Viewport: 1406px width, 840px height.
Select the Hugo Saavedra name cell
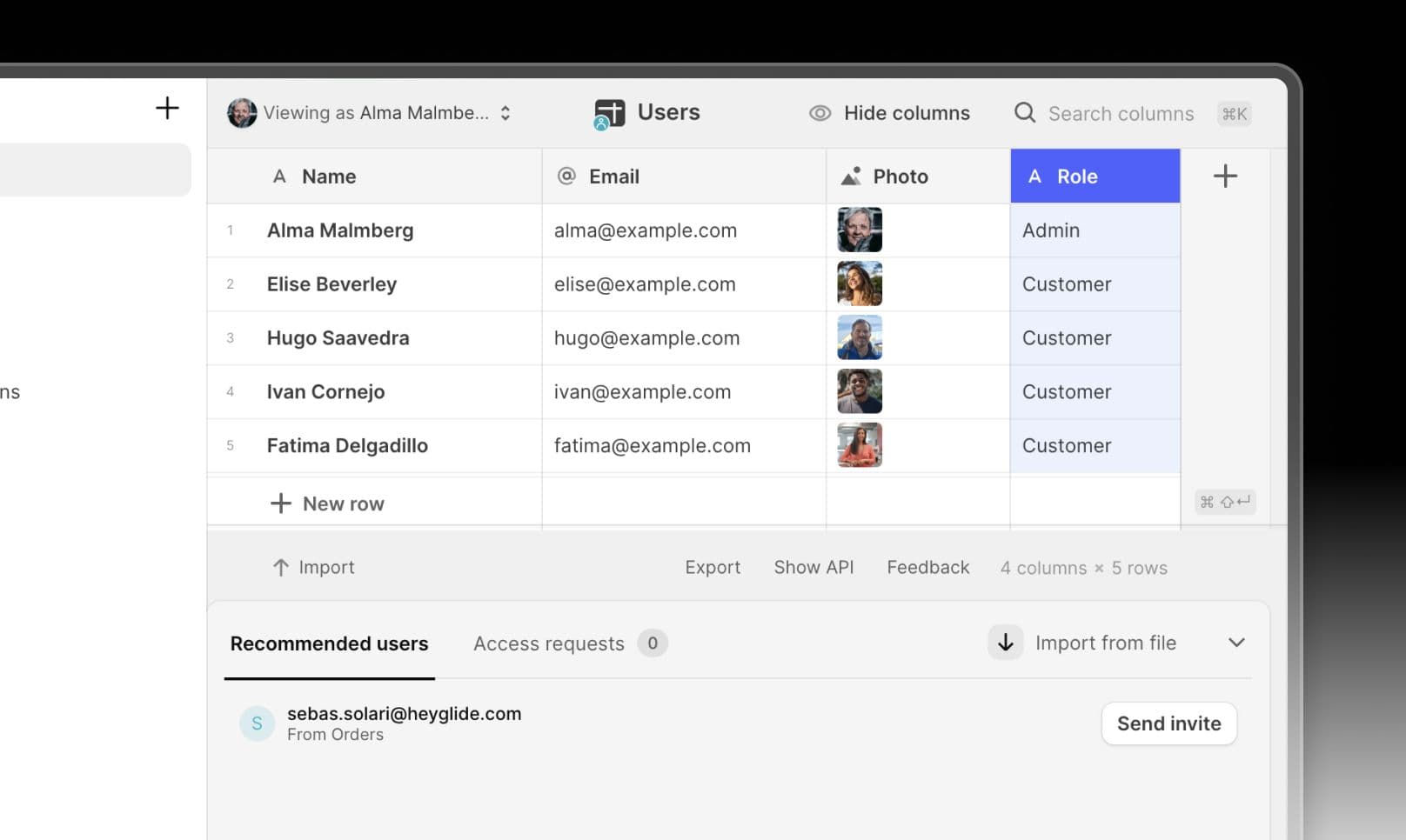(x=396, y=338)
